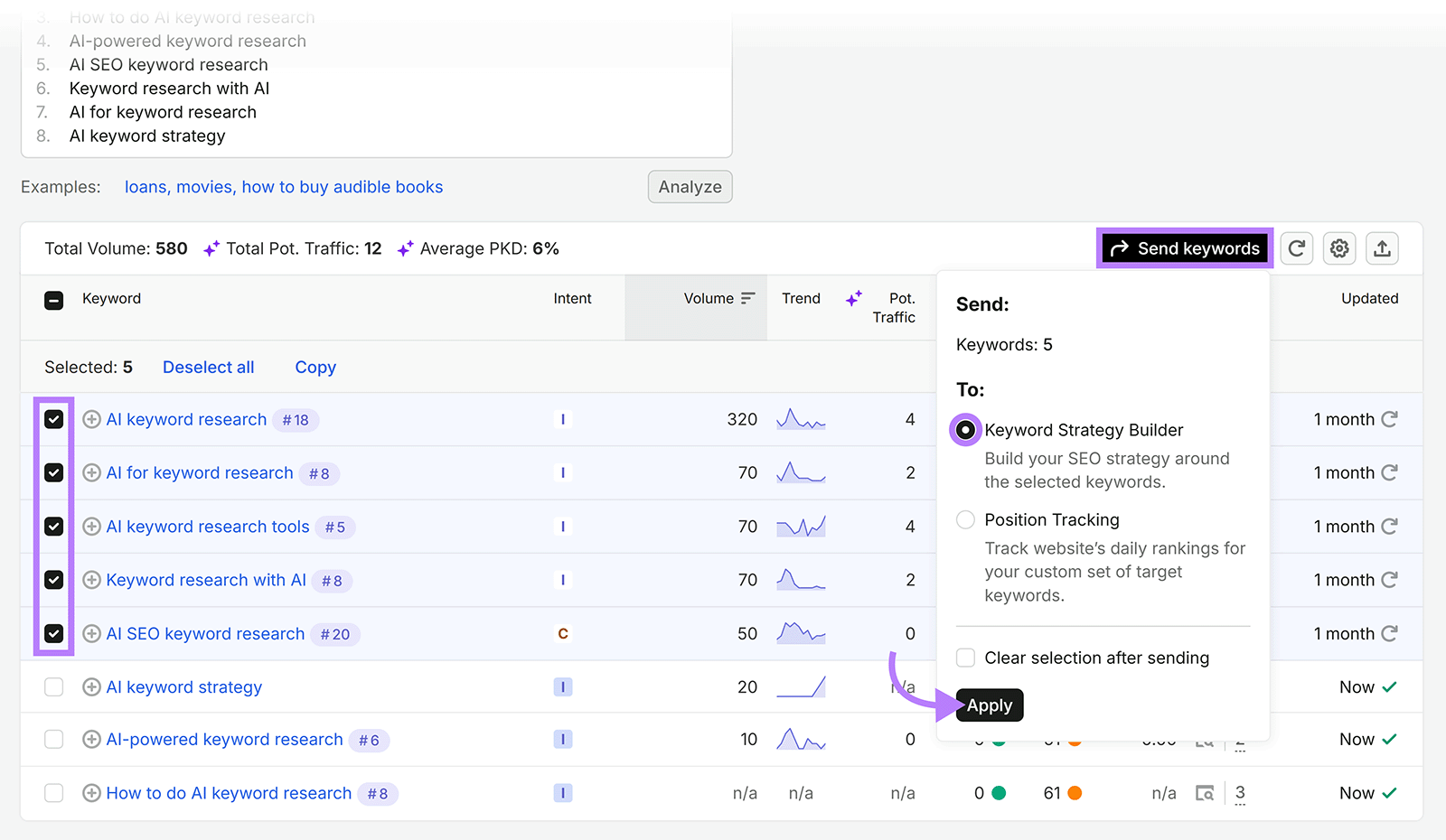Click the sparkle icon next to Pot. Traffic header

[854, 299]
